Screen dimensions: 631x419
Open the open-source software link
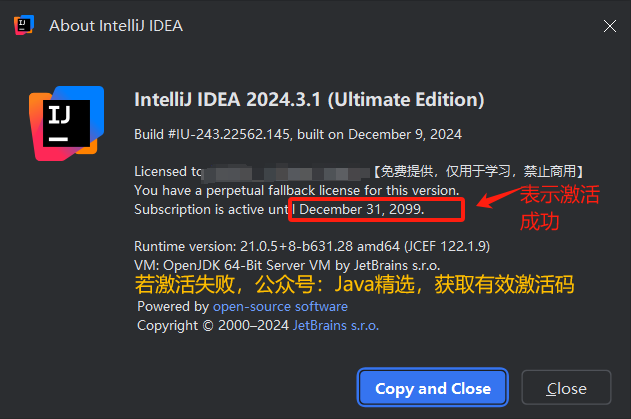coord(280,307)
